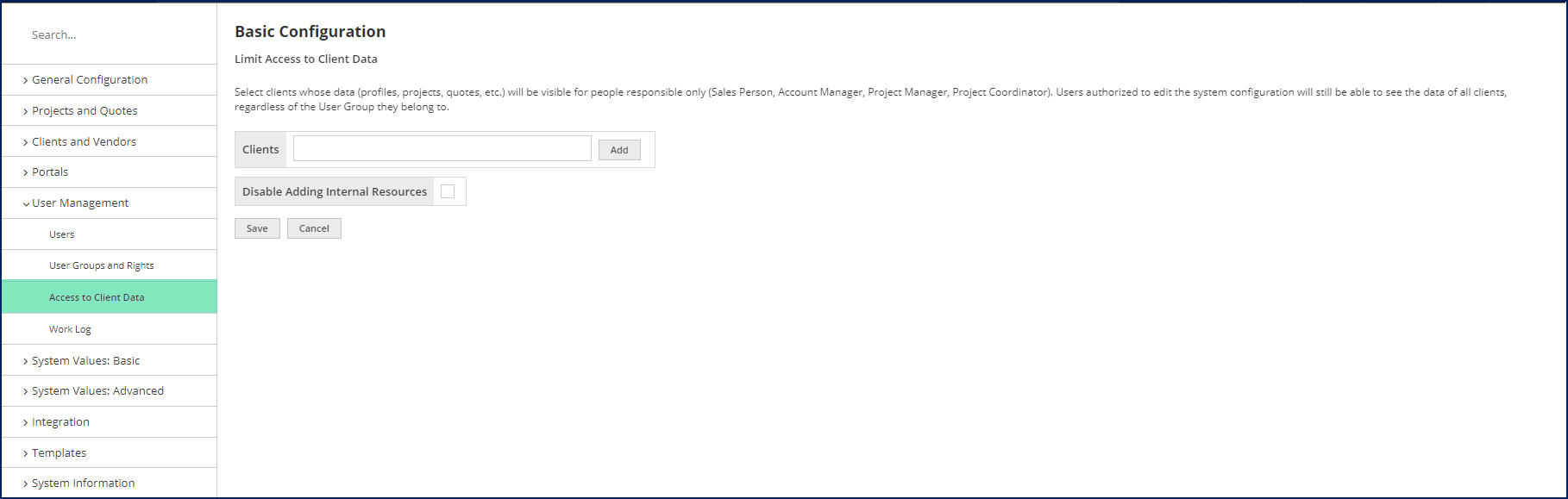Image resolution: width=1568 pixels, height=499 pixels.
Task: Open the Users page
Action: [x=109, y=234]
